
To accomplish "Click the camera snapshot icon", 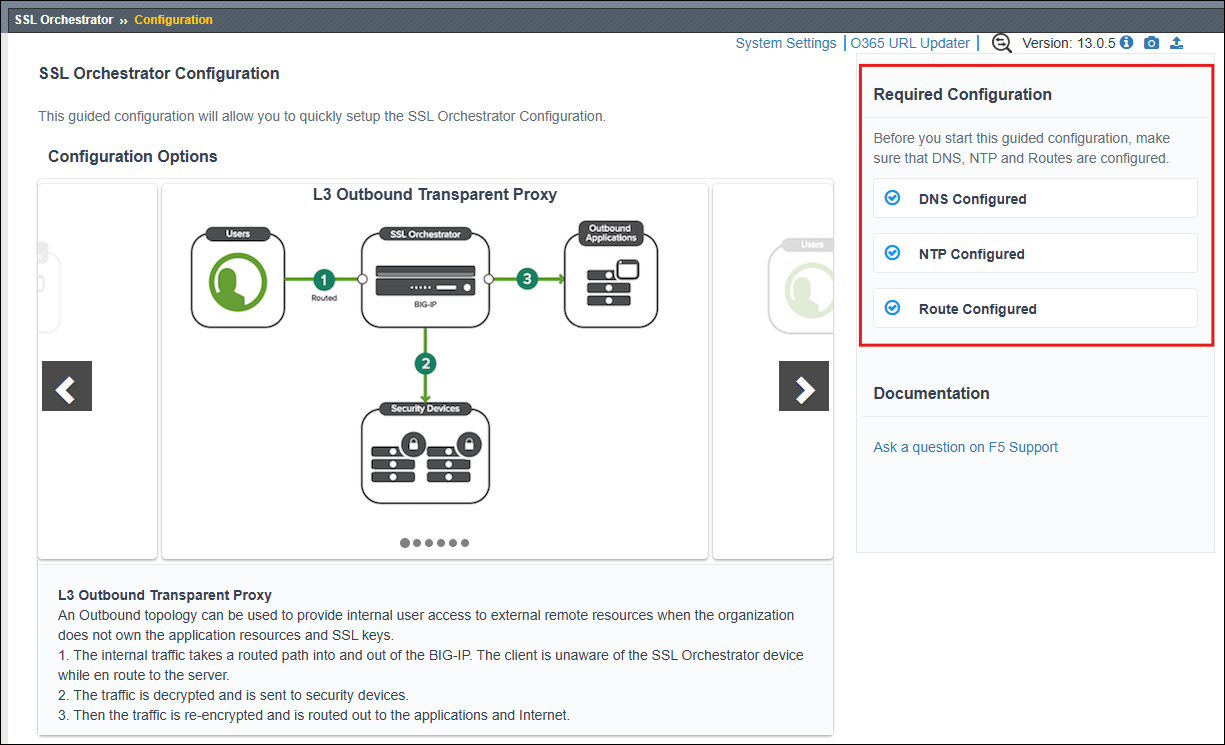I will (1152, 43).
